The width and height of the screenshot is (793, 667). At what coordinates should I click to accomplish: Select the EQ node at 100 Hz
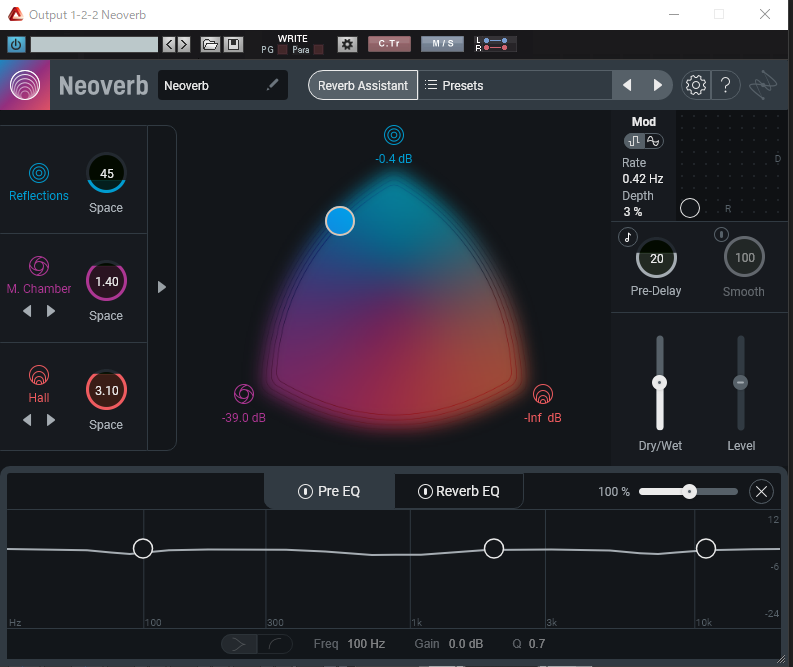pyautogui.click(x=143, y=548)
